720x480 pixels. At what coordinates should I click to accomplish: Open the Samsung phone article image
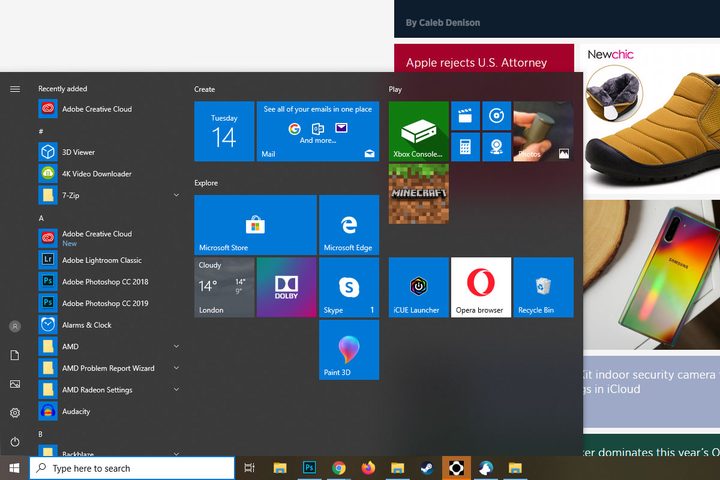[652, 275]
